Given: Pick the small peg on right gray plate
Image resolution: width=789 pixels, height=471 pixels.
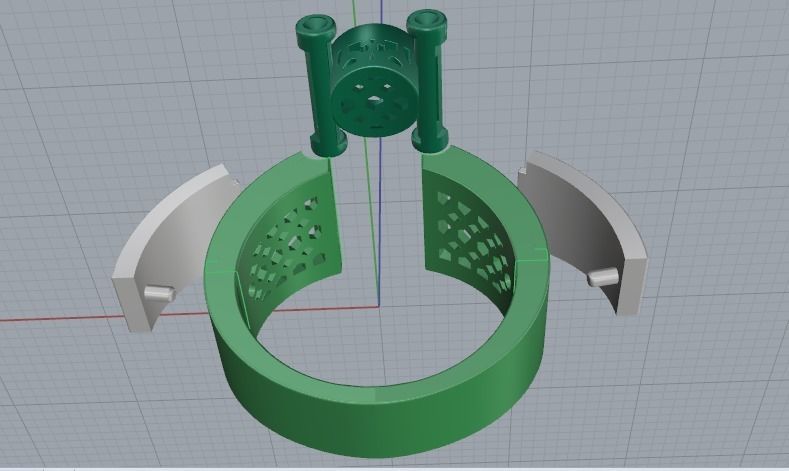Looking at the screenshot, I should pos(602,277).
